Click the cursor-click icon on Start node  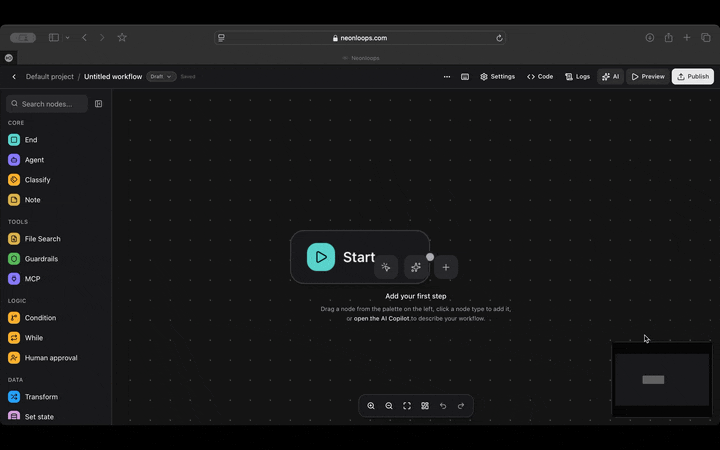[386, 267]
